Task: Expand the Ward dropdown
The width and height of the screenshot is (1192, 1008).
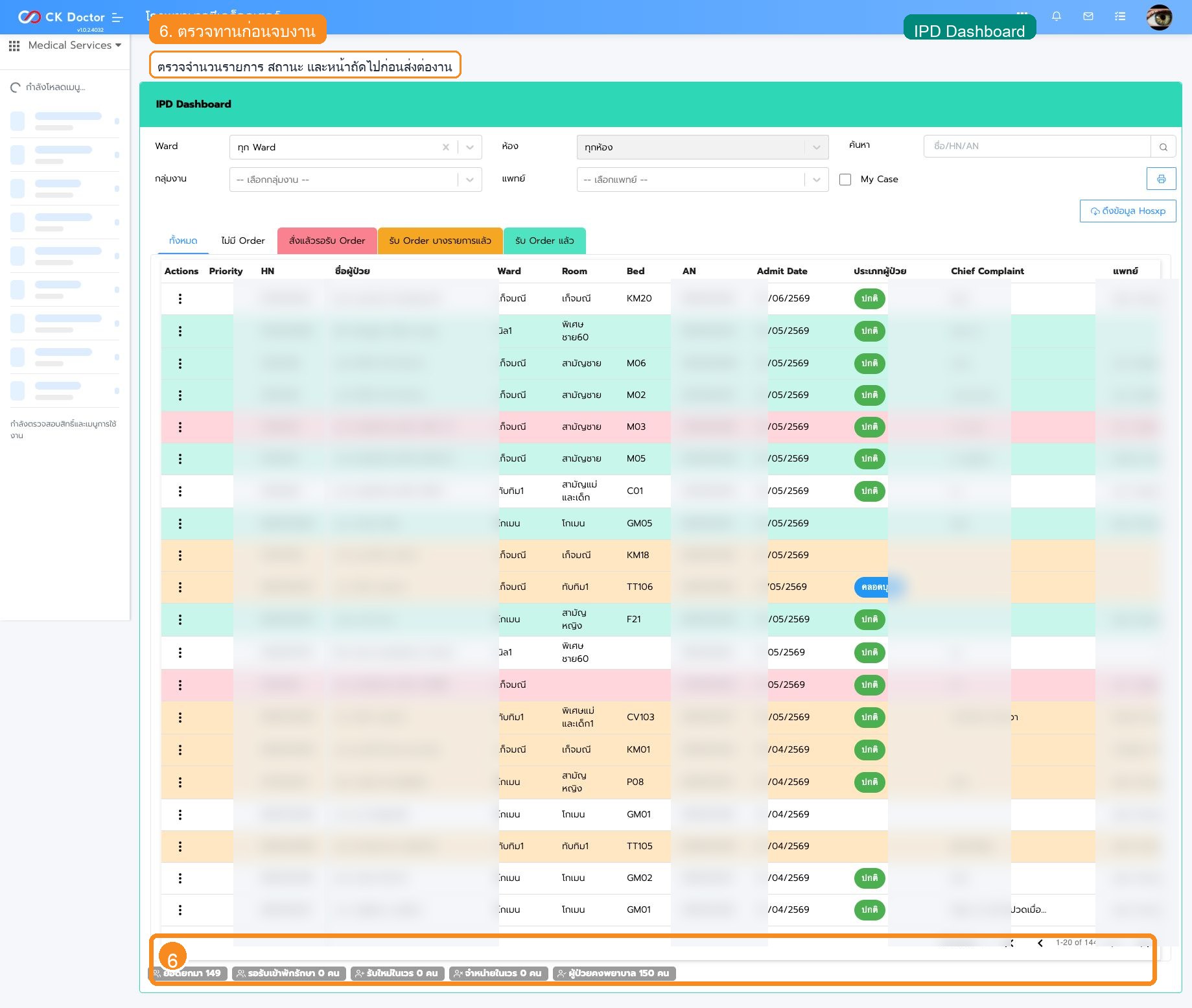Action: [x=470, y=147]
